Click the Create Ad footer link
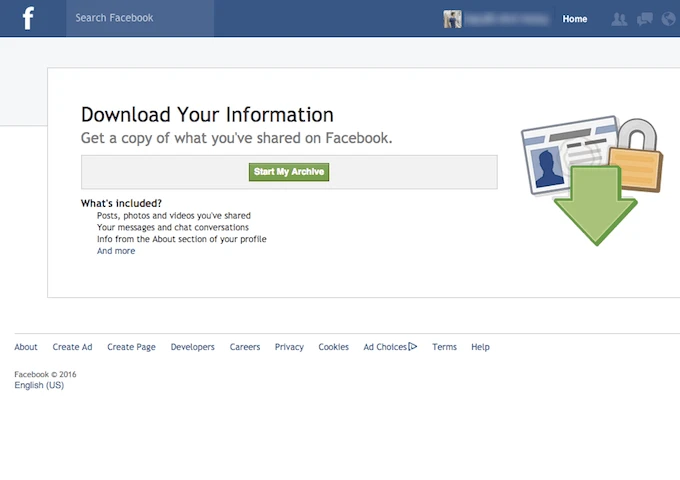680x480 pixels. 72,347
